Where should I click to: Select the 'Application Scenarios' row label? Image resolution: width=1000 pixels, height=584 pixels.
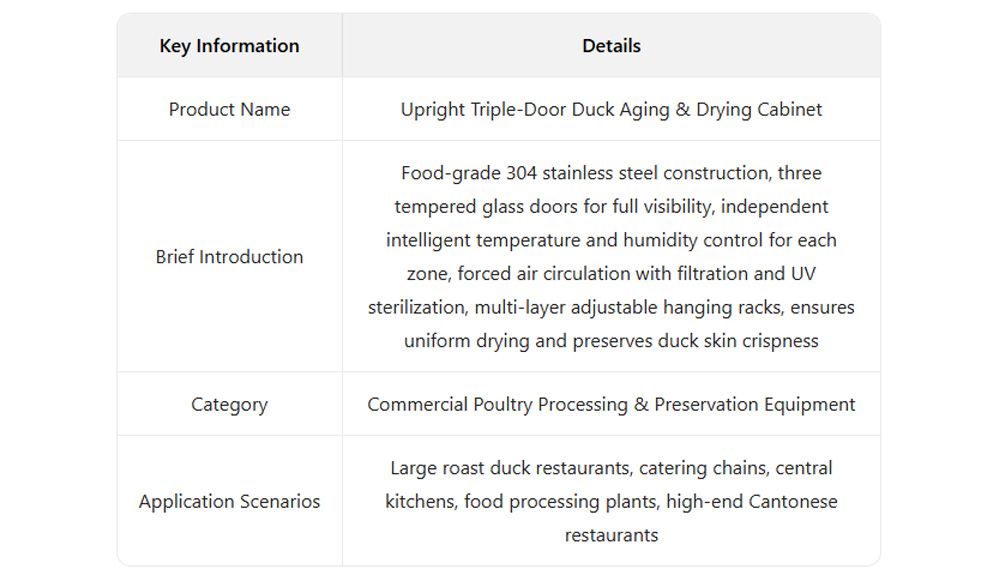point(229,501)
